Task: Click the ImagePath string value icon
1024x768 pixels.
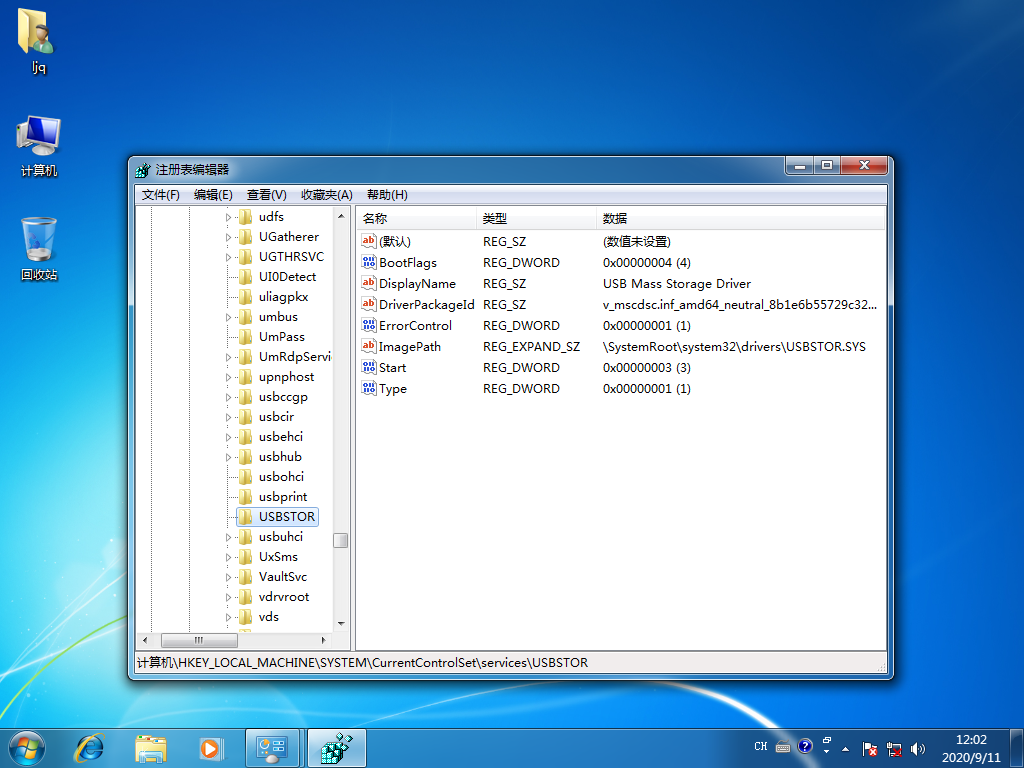Action: 369,346
